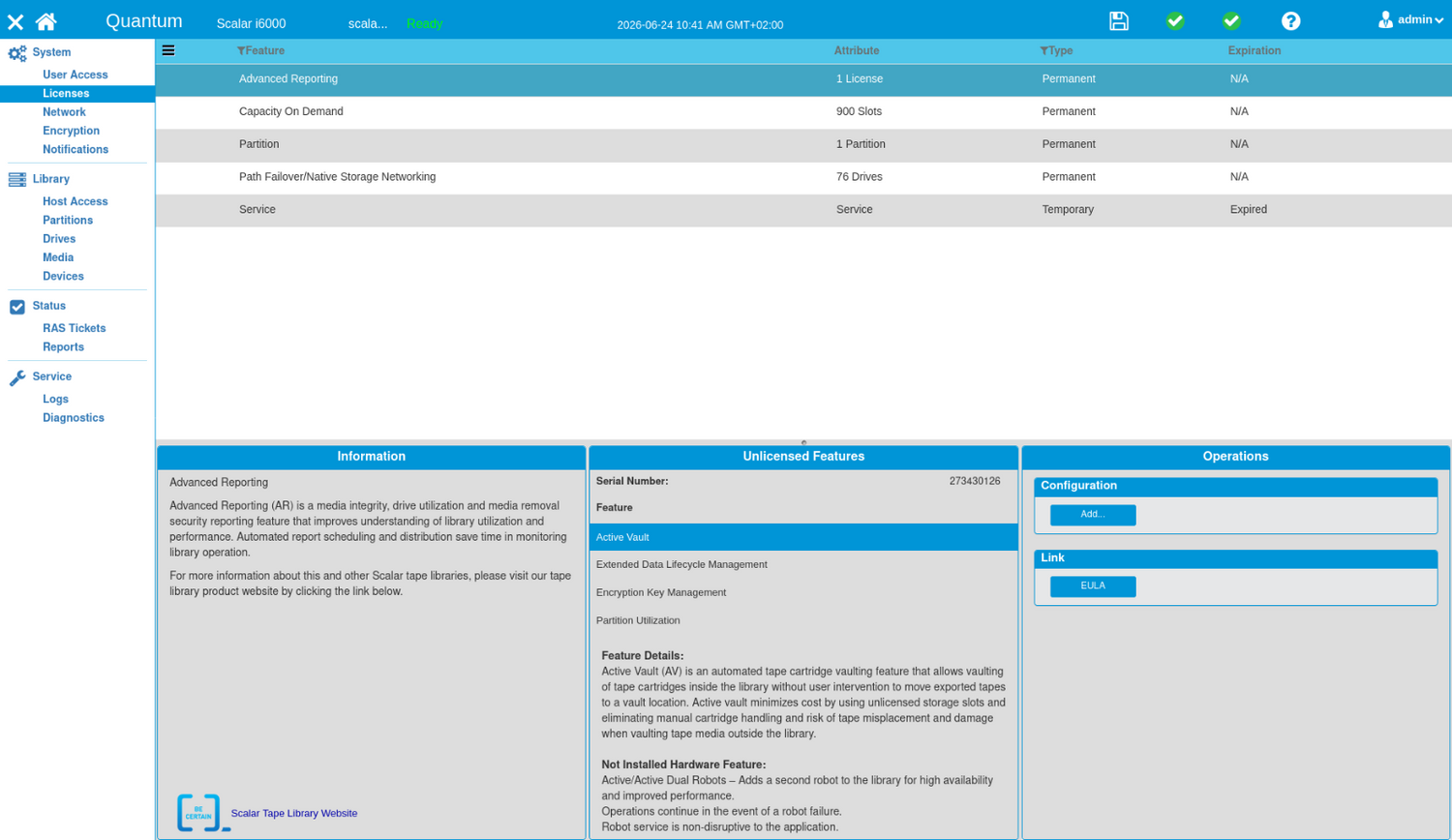Click the second green status checkmark icon

coord(1231,20)
